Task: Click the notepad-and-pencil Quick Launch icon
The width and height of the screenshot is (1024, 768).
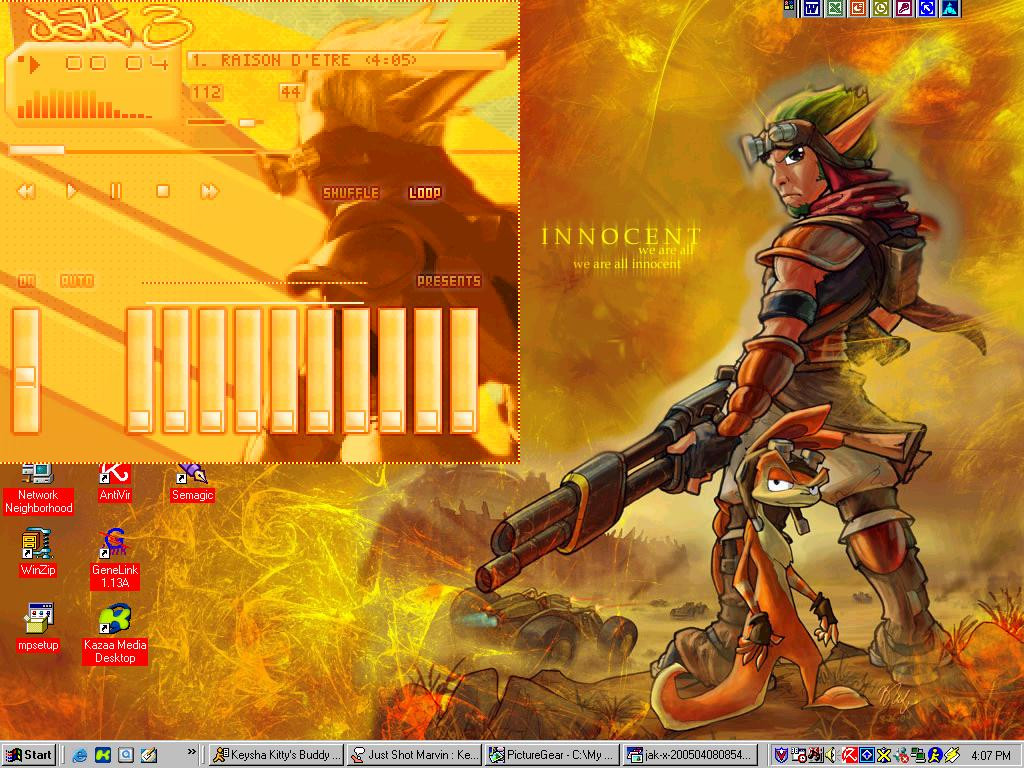Action: [149, 755]
